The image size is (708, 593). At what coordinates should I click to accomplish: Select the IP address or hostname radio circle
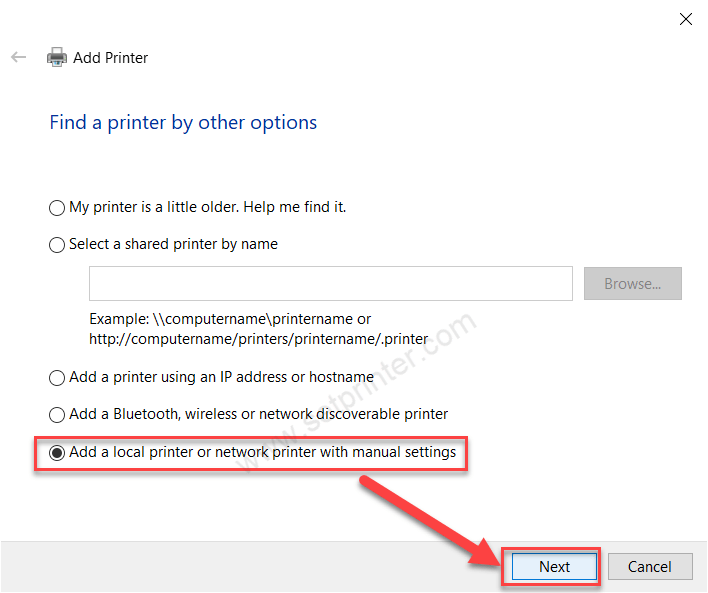click(x=57, y=378)
